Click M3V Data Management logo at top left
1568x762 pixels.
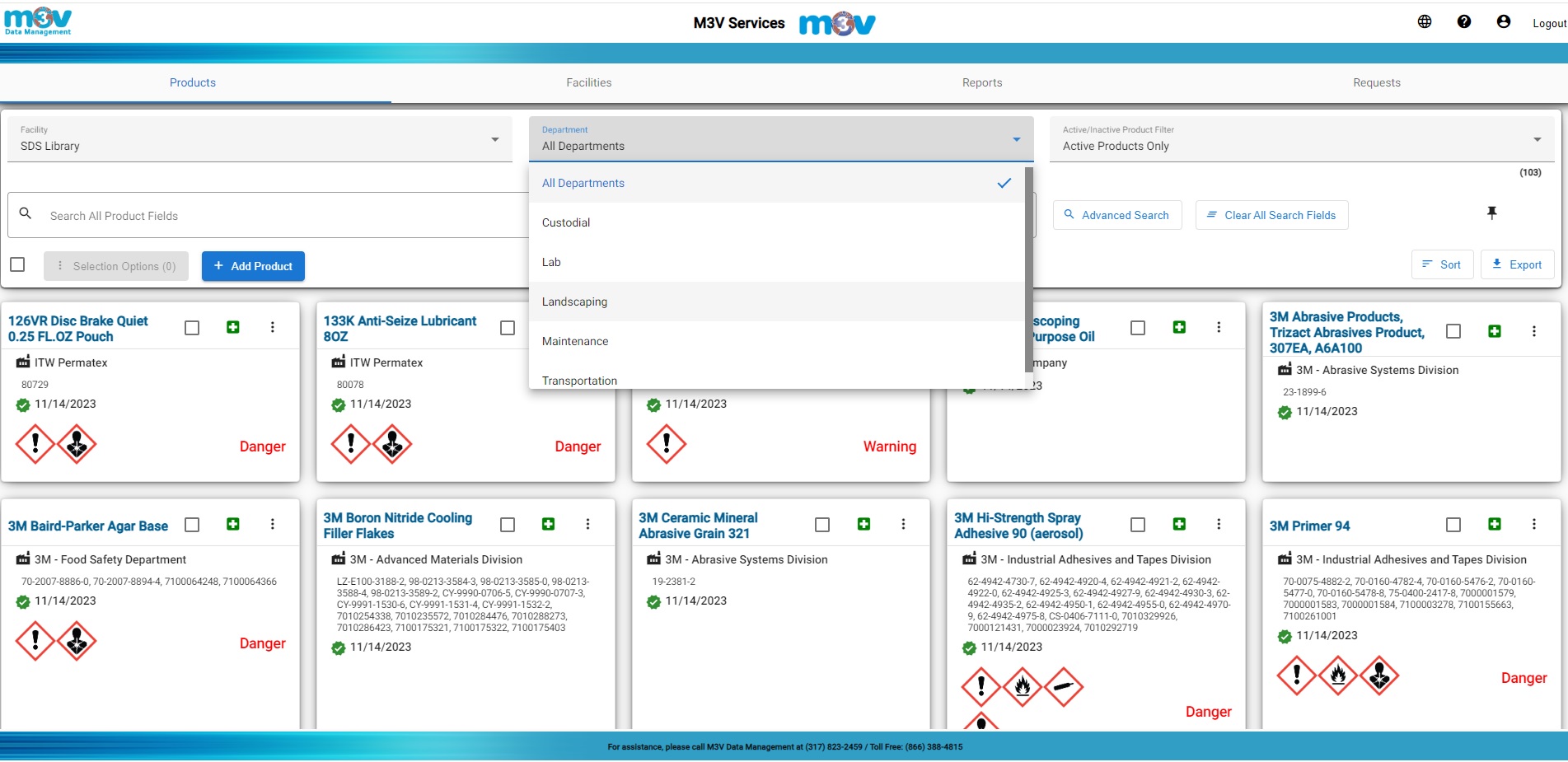(38, 21)
